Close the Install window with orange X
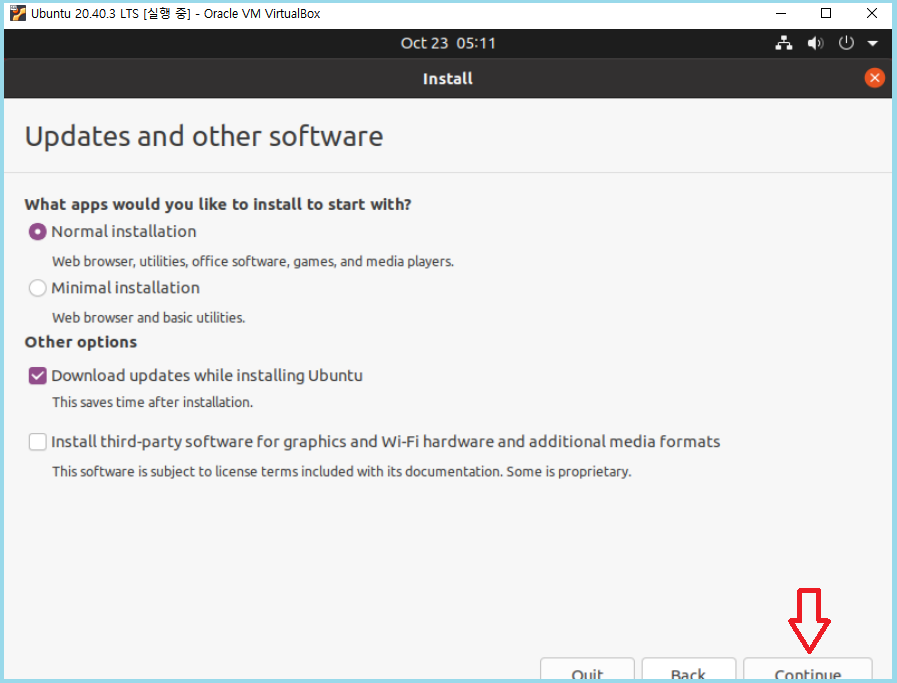Image resolution: width=897 pixels, height=683 pixels. coord(874,78)
